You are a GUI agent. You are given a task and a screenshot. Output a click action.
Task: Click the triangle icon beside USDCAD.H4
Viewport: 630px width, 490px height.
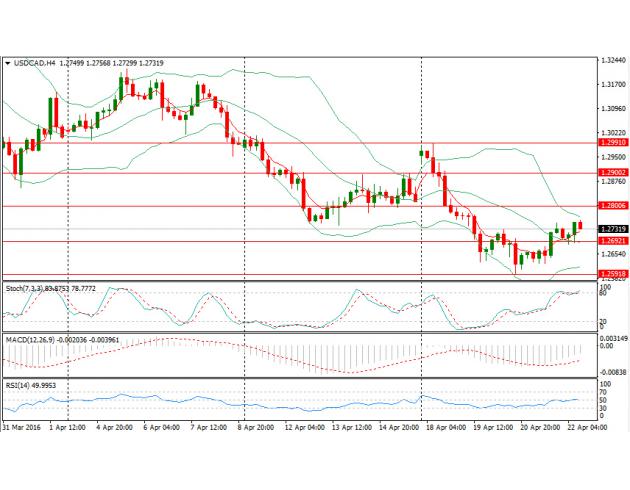coord(9,63)
